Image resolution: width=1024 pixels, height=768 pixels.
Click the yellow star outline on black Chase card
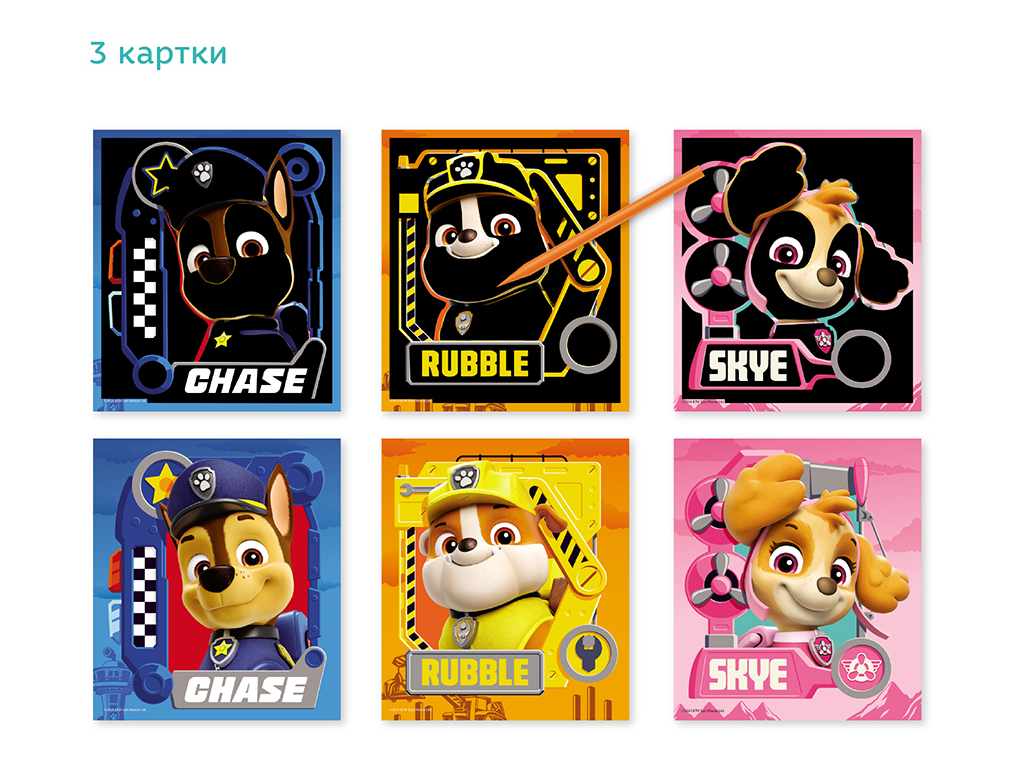point(161,173)
